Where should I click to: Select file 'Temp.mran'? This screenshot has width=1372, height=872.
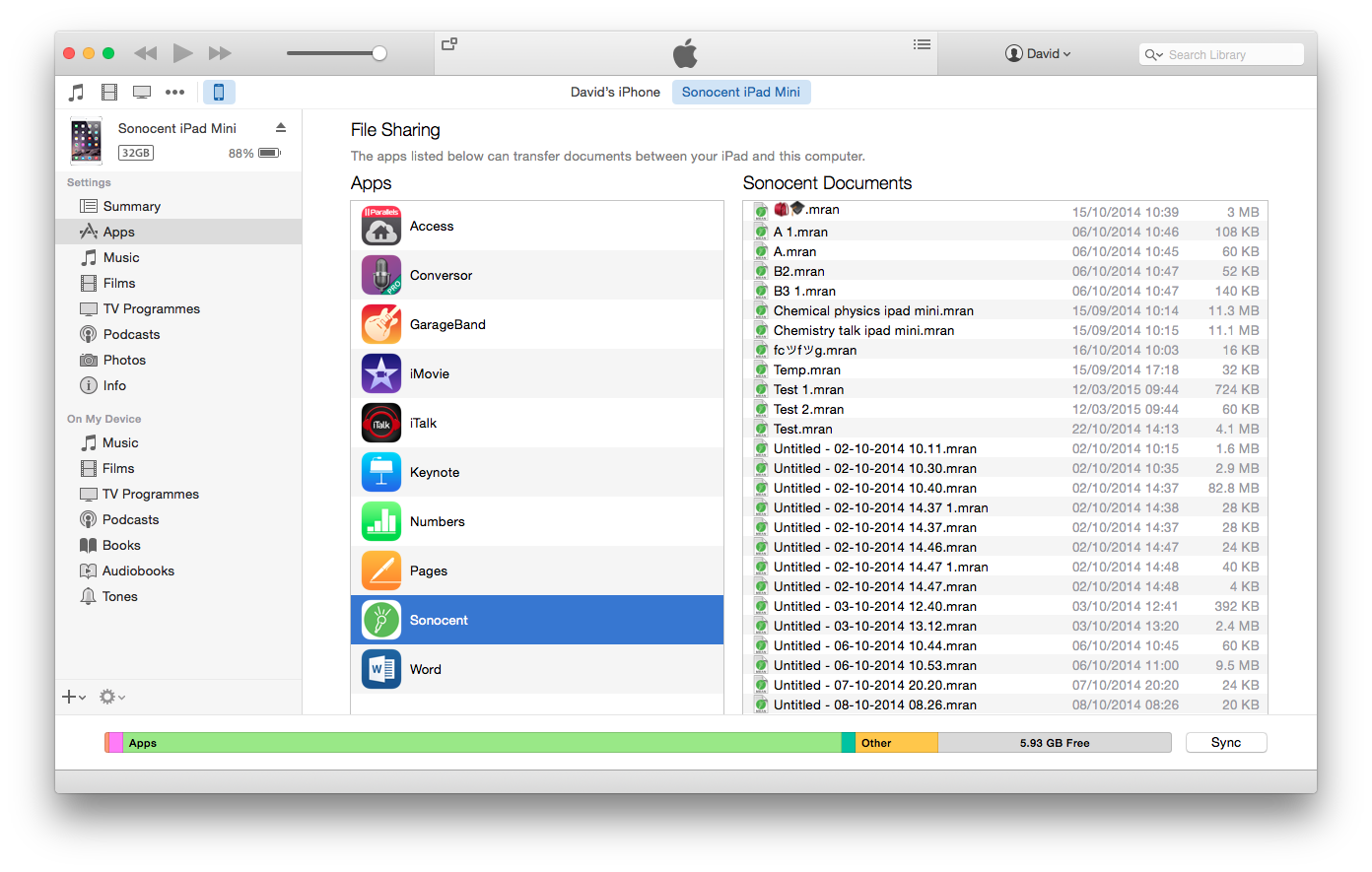point(1005,369)
